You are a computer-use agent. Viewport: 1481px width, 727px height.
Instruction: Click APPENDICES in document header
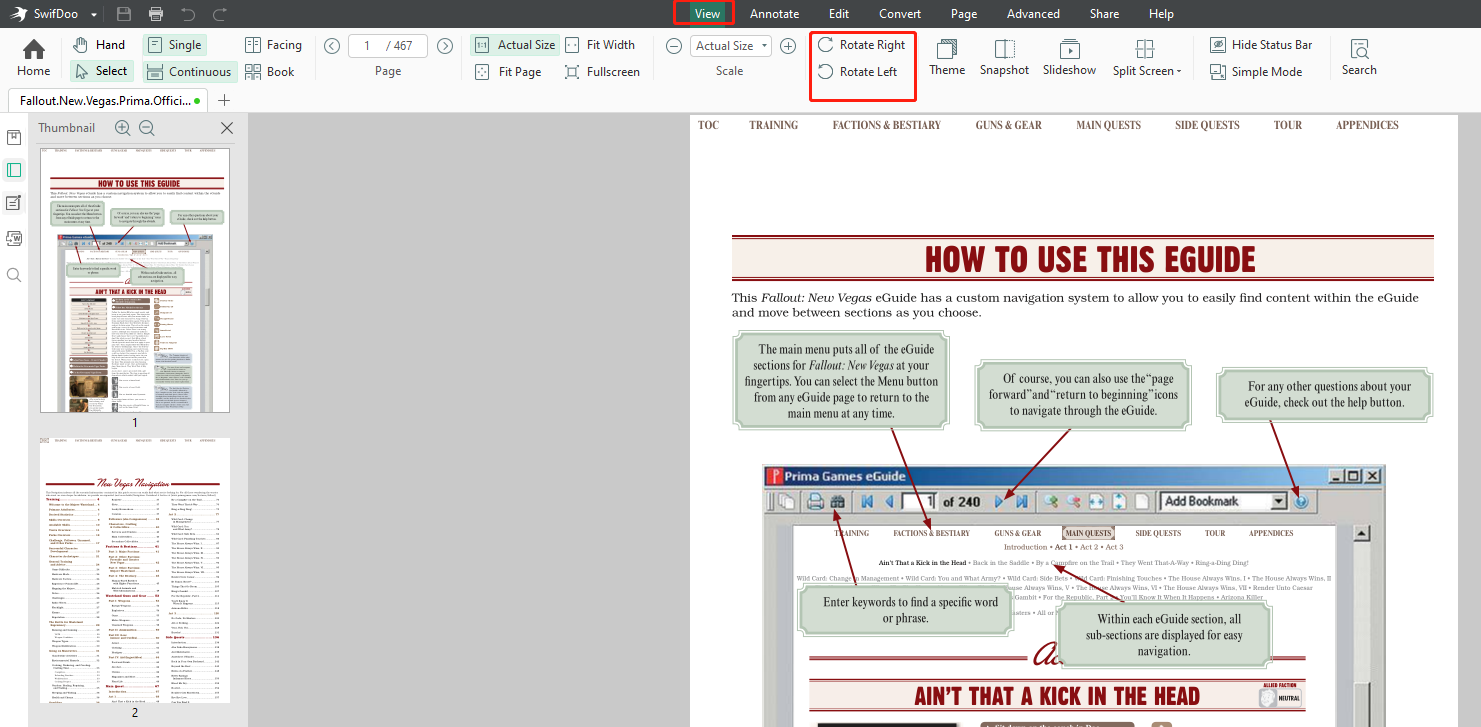point(1367,126)
